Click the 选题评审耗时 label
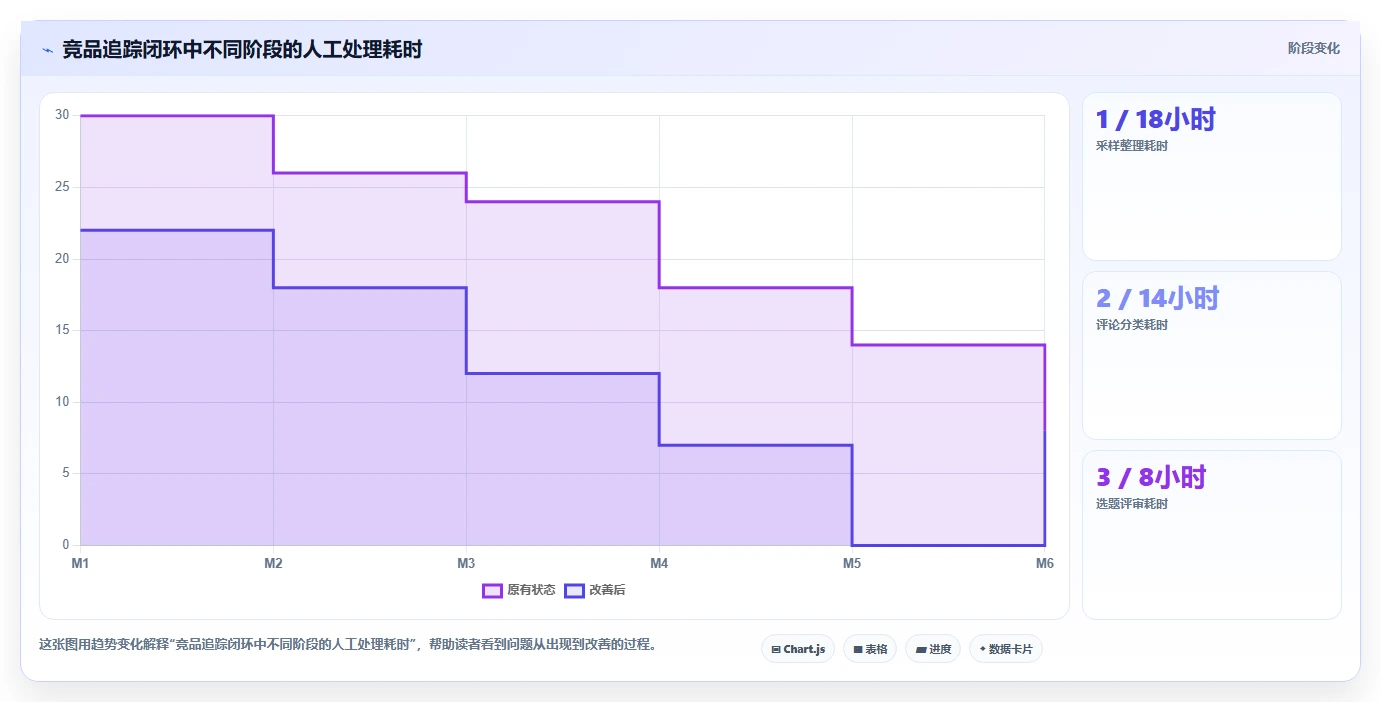Viewport: 1381px width, 702px height. coord(1131,504)
